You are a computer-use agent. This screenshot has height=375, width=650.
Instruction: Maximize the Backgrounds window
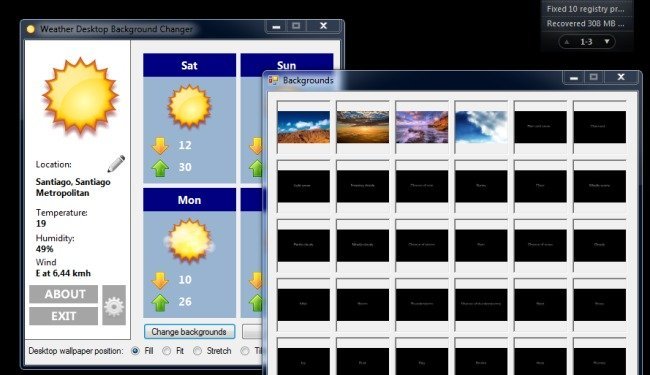click(x=594, y=77)
